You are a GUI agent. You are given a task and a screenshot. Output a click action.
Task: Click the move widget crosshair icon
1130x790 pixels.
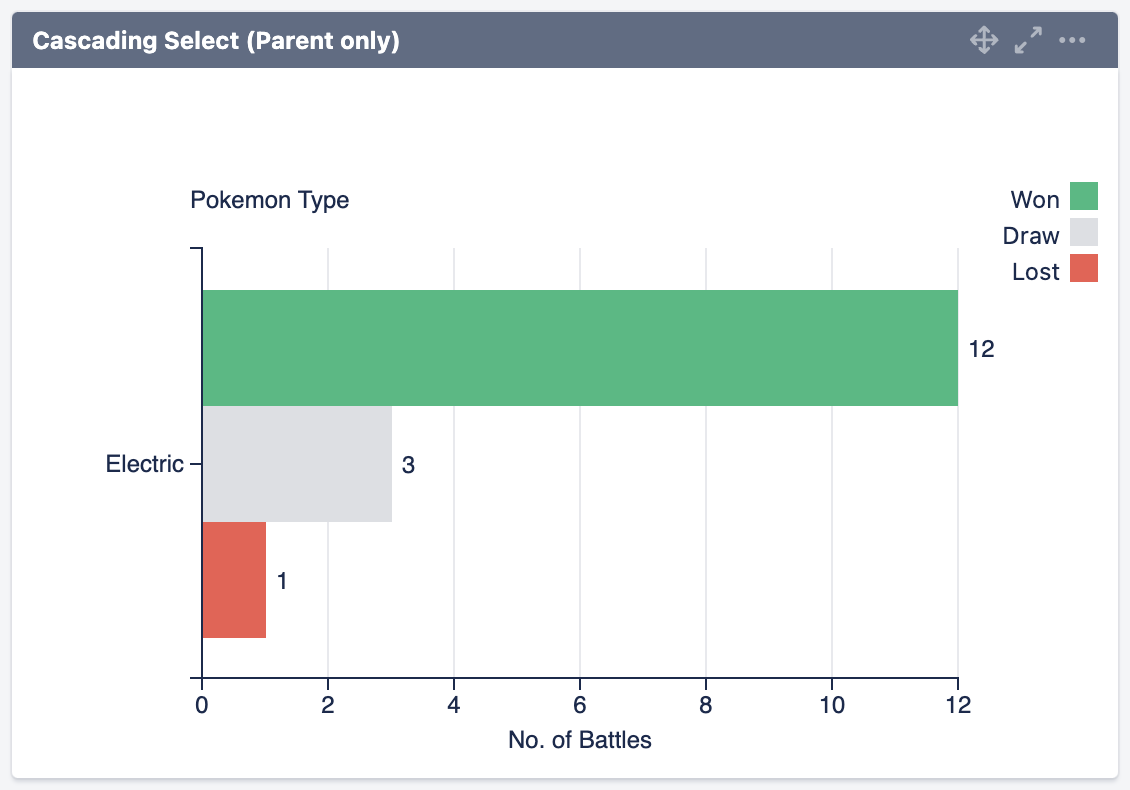point(985,40)
